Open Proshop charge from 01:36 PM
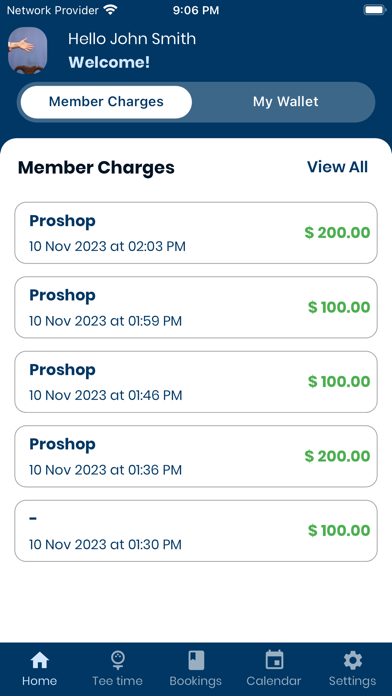 [x=196, y=456]
